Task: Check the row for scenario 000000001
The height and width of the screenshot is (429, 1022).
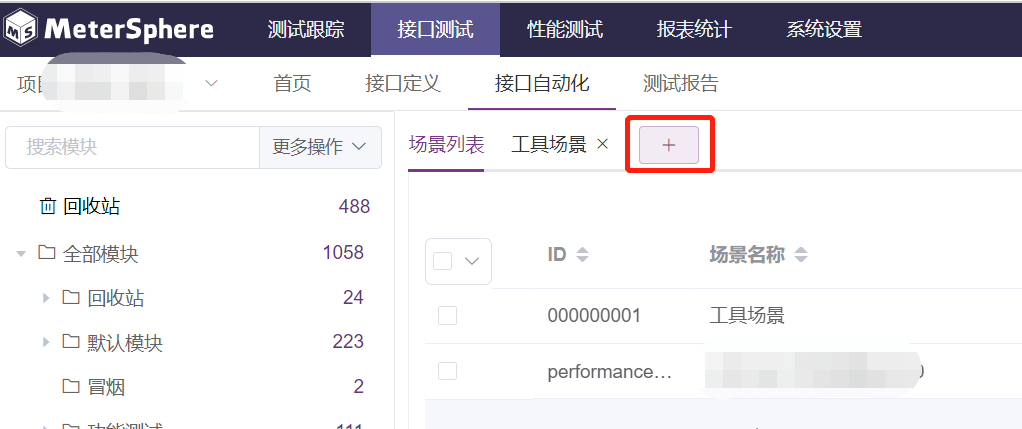Action: (x=447, y=316)
